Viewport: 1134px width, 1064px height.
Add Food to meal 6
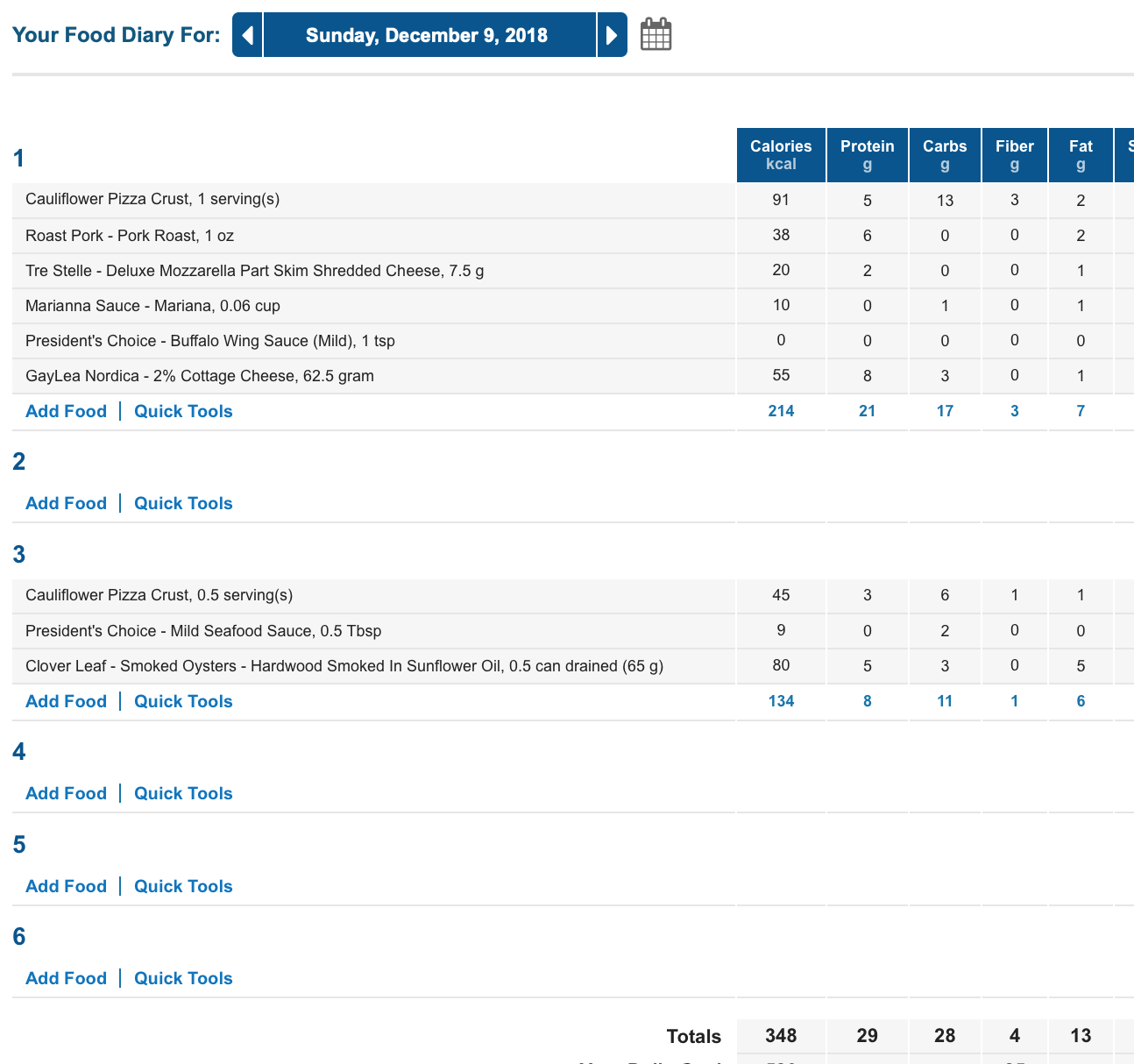coord(66,978)
